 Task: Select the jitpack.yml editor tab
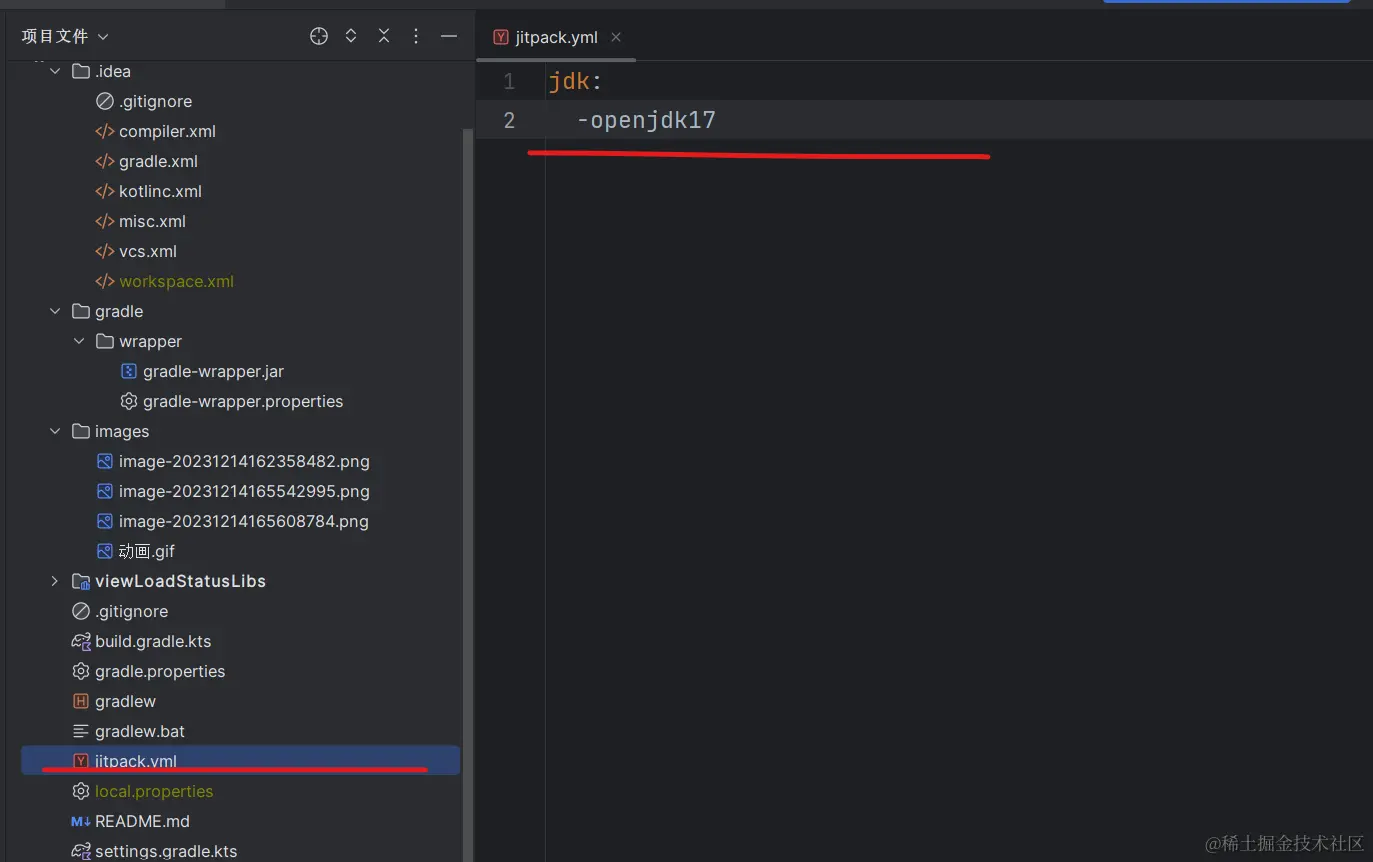click(x=556, y=37)
